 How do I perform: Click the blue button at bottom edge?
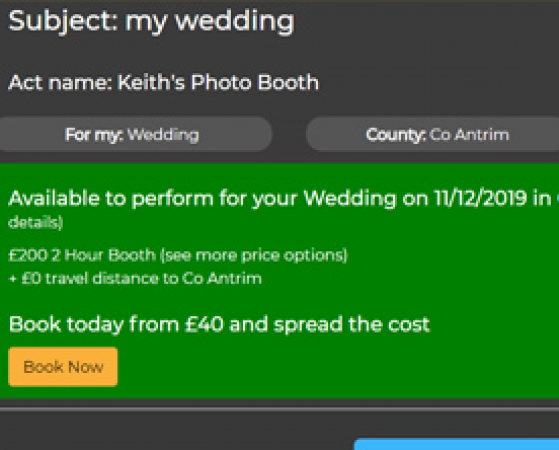(x=456, y=444)
